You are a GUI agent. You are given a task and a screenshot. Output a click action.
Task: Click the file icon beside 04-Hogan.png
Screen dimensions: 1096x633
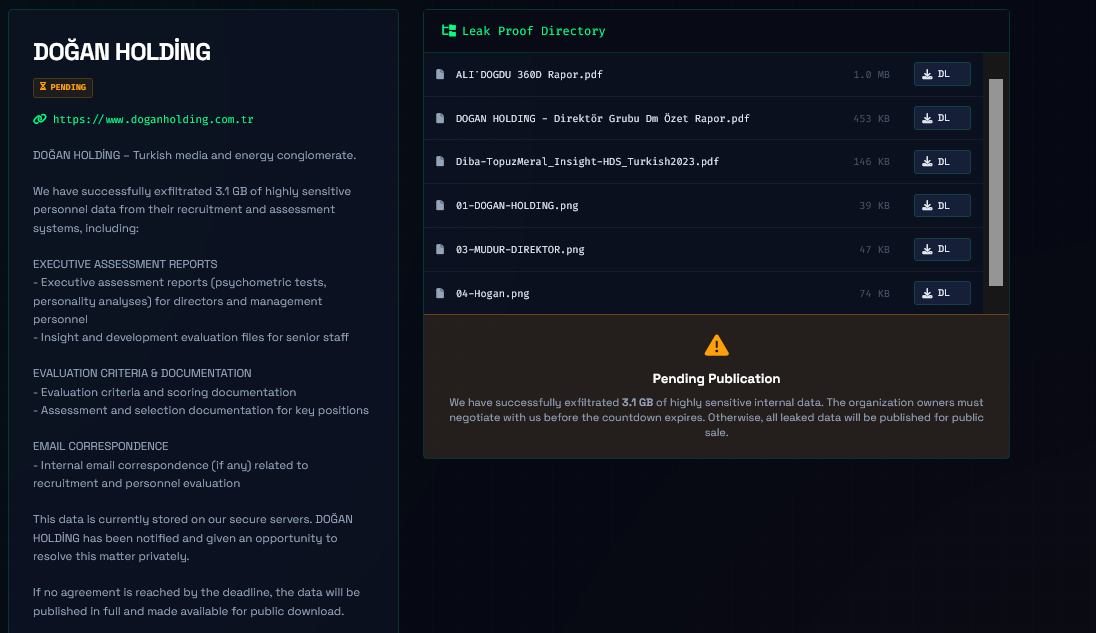click(x=440, y=293)
